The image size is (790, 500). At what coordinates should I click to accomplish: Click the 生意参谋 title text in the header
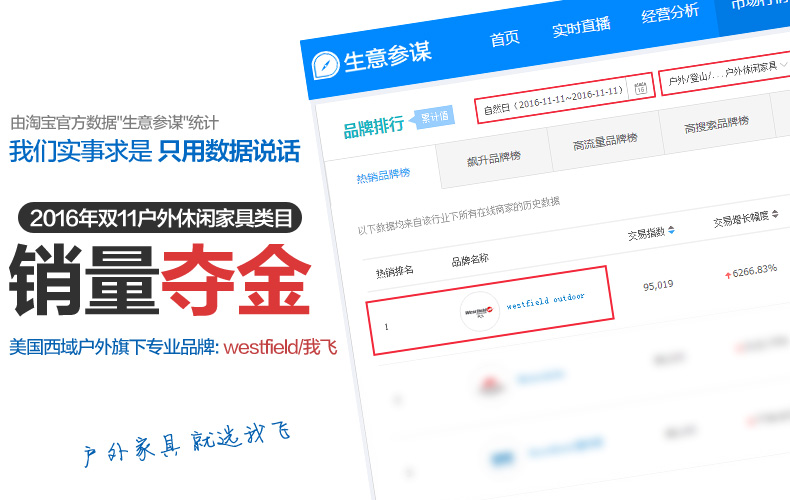pyautogui.click(x=387, y=56)
